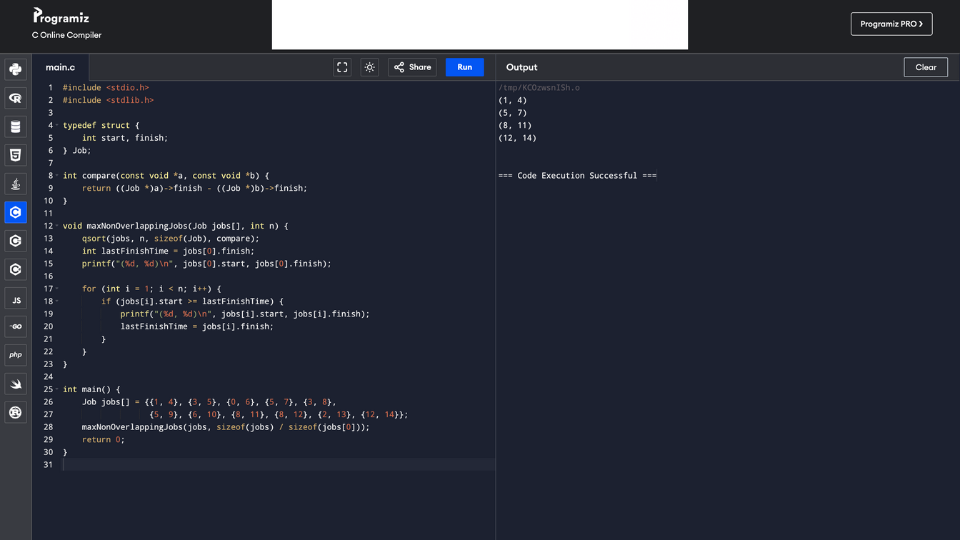This screenshot has width=960, height=540.
Task: Collapse maxNonOverlappingJobs function at line 12
Action: coord(58,226)
